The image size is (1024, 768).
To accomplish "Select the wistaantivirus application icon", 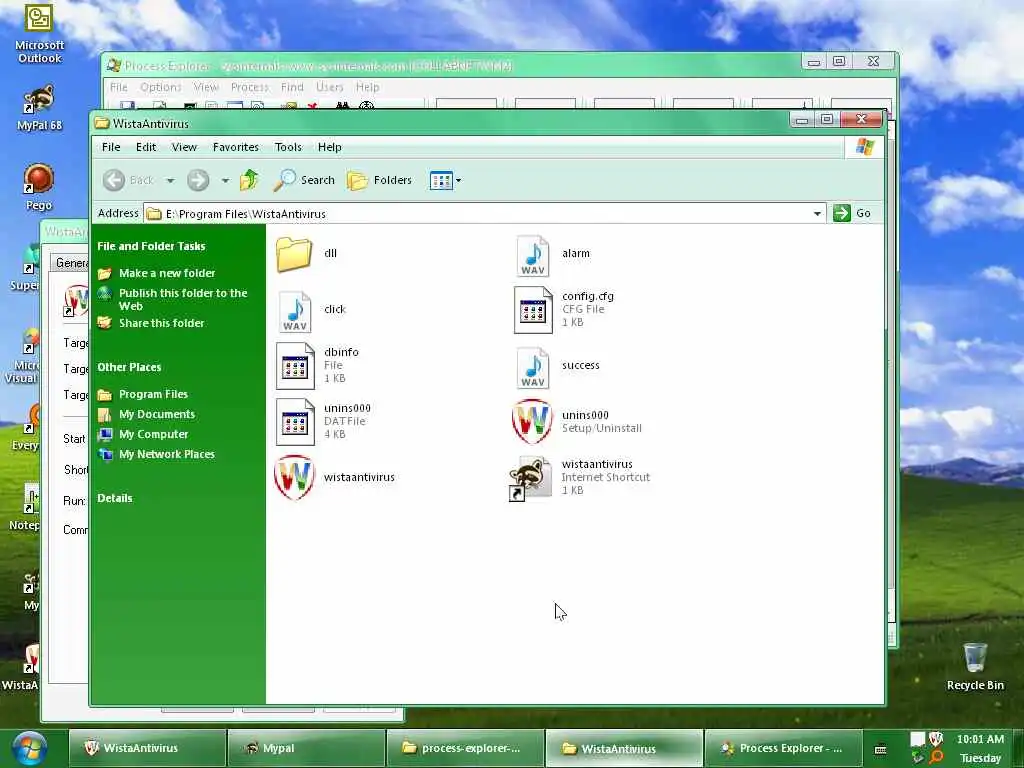I will click(295, 477).
